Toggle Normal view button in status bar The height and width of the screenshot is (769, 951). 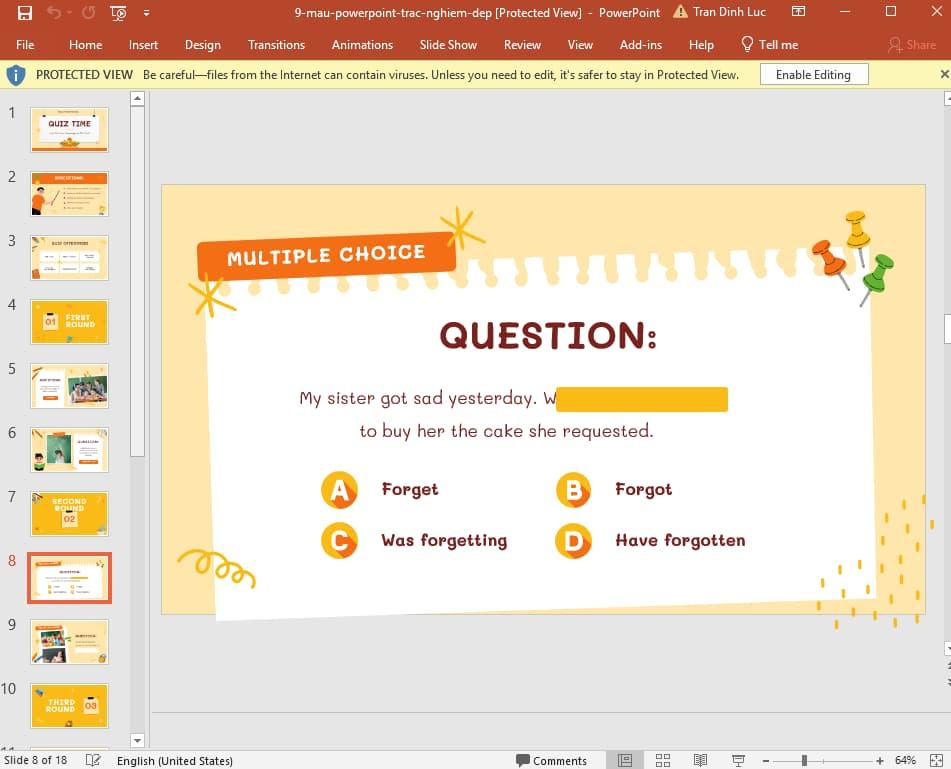pyautogui.click(x=625, y=760)
